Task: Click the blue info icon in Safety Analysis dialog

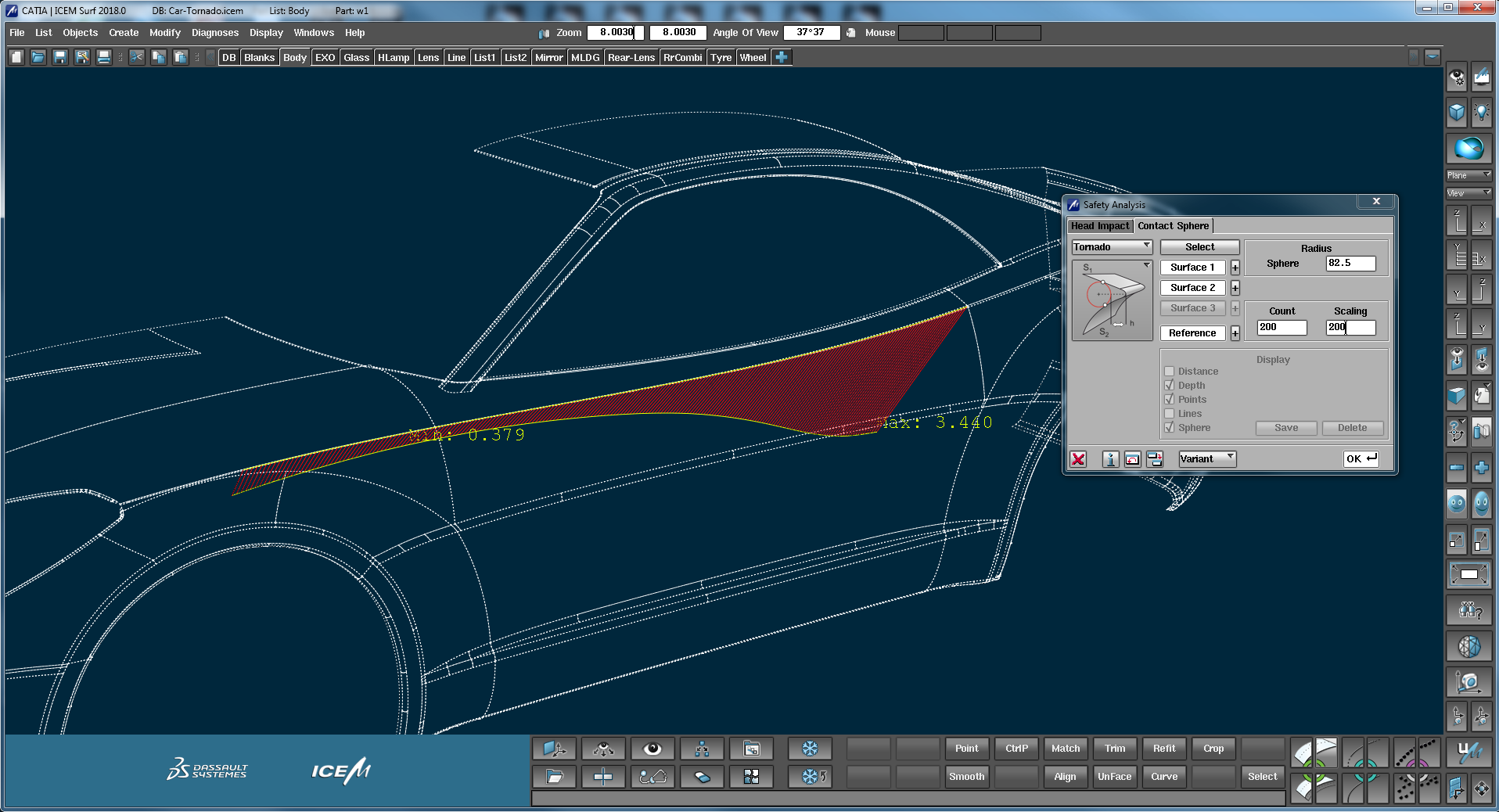Action: point(1110,459)
